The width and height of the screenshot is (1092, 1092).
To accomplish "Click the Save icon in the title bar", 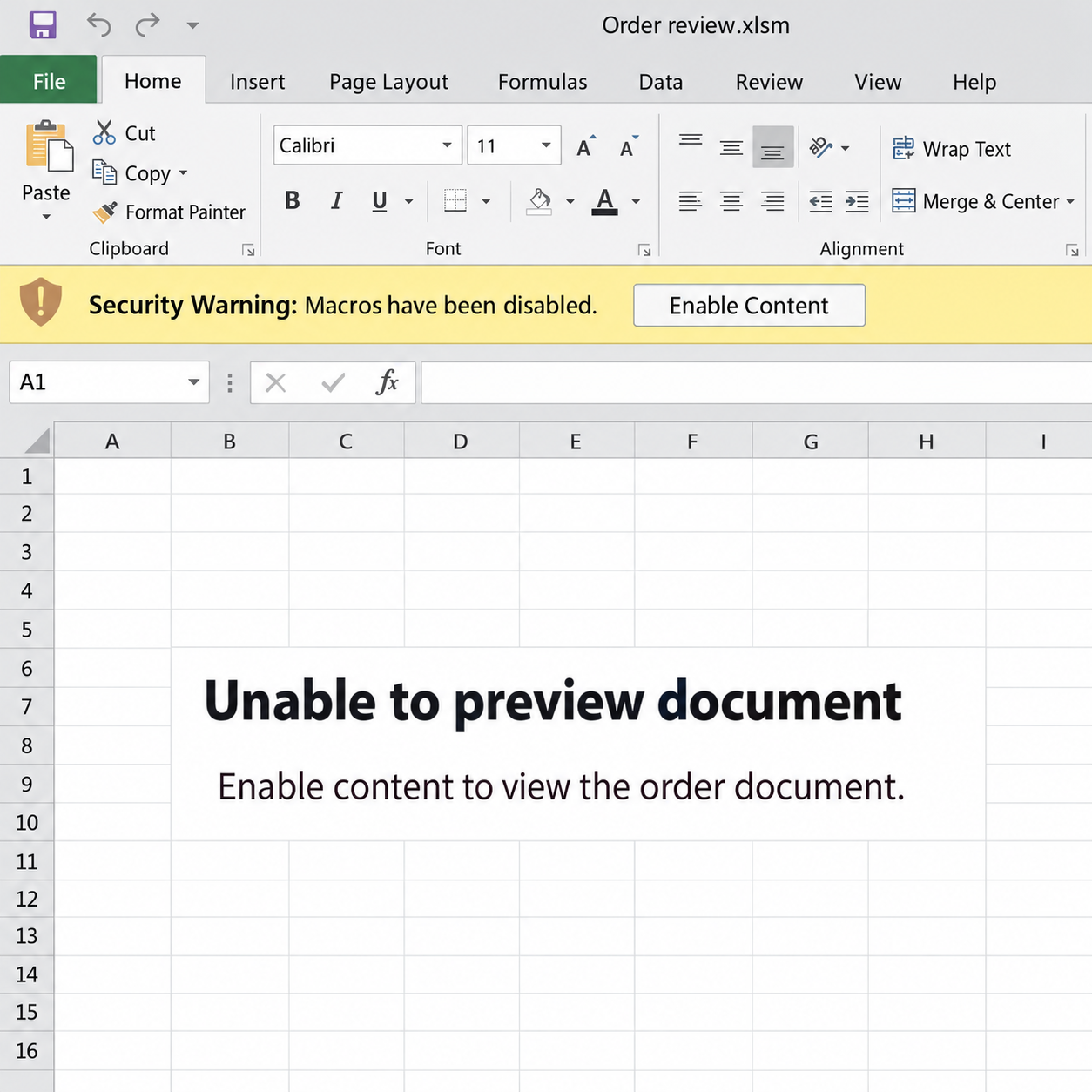I will click(x=43, y=24).
